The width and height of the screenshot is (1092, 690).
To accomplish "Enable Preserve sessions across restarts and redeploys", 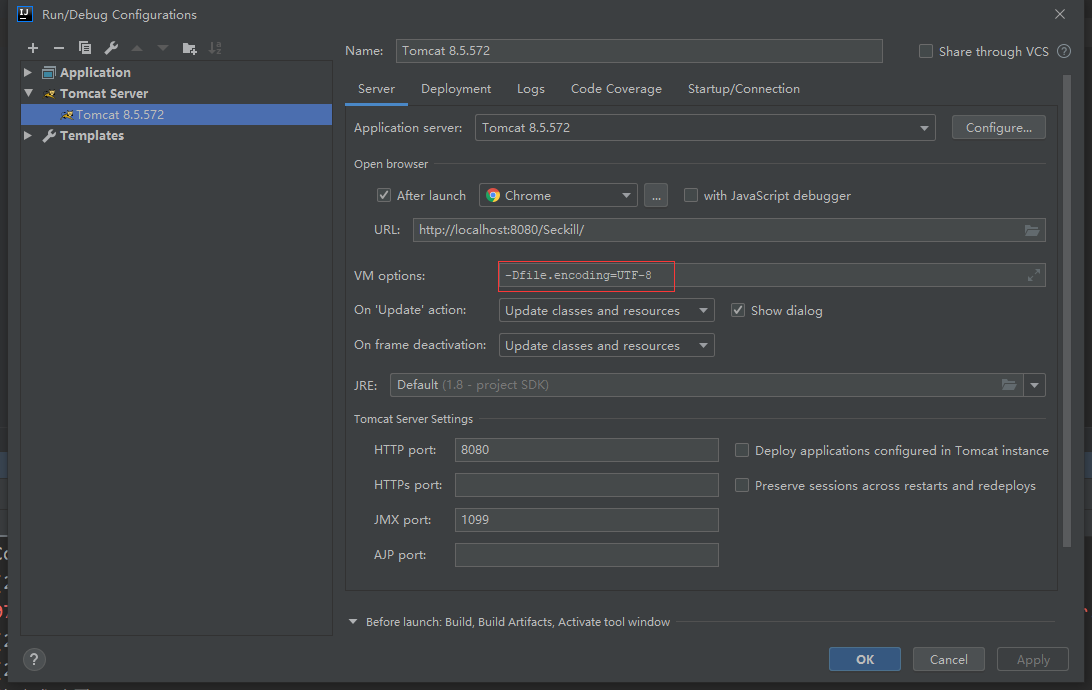I will pos(742,485).
